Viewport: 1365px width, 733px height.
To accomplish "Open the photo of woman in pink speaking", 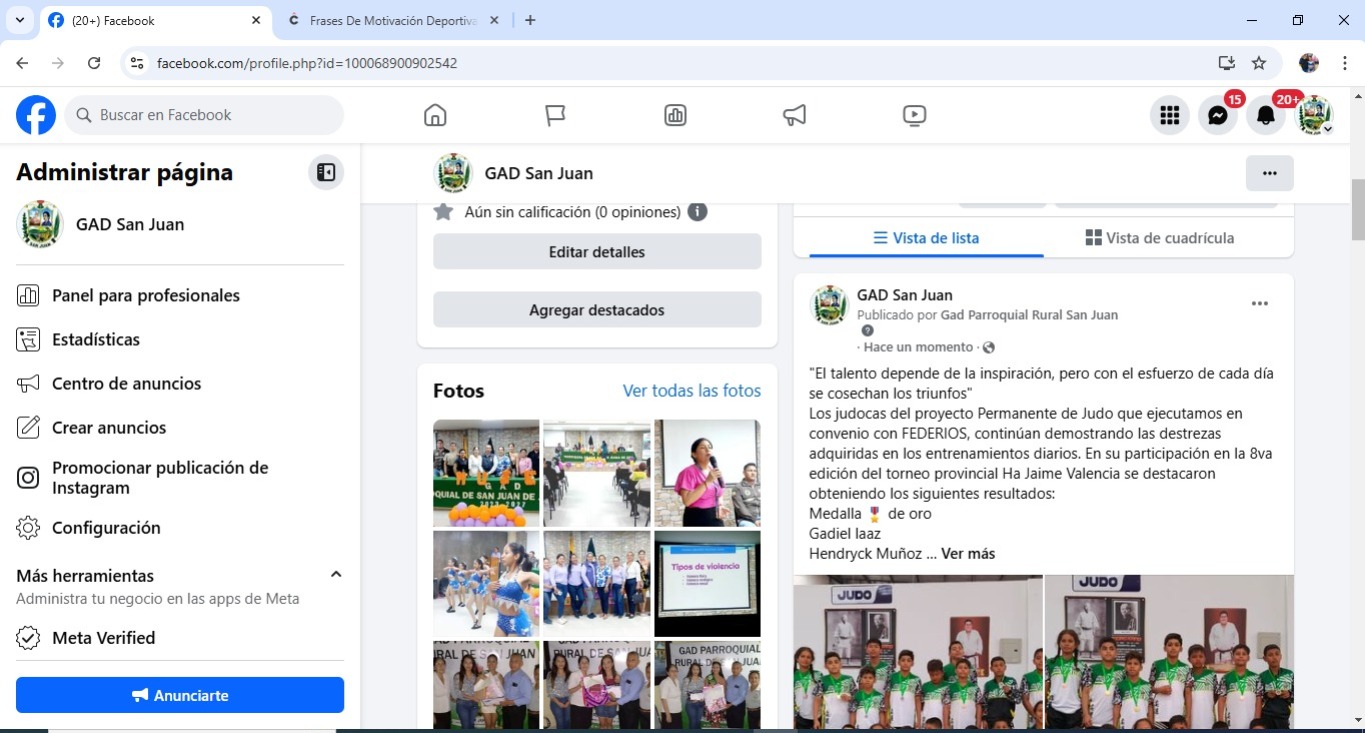I will point(707,473).
